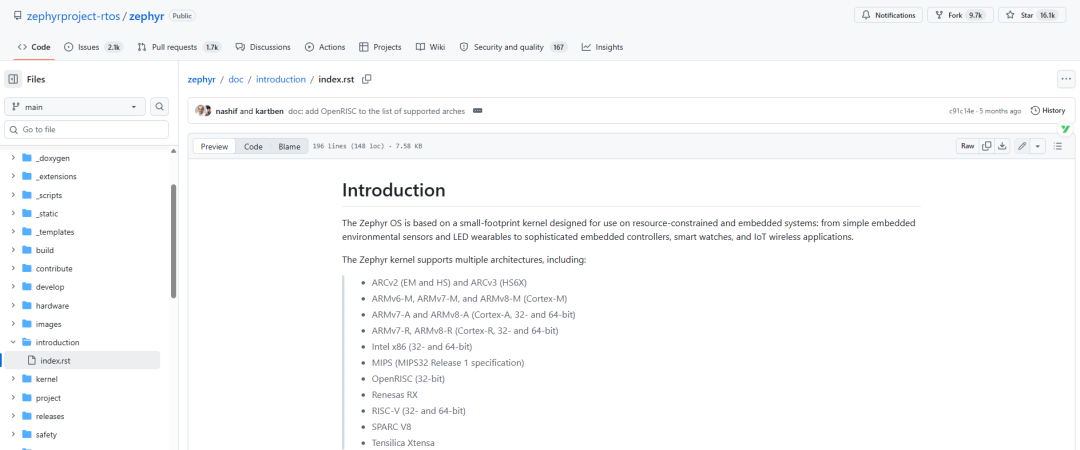
Task: Expand the _doxygen folder chevron
Action: 13,158
